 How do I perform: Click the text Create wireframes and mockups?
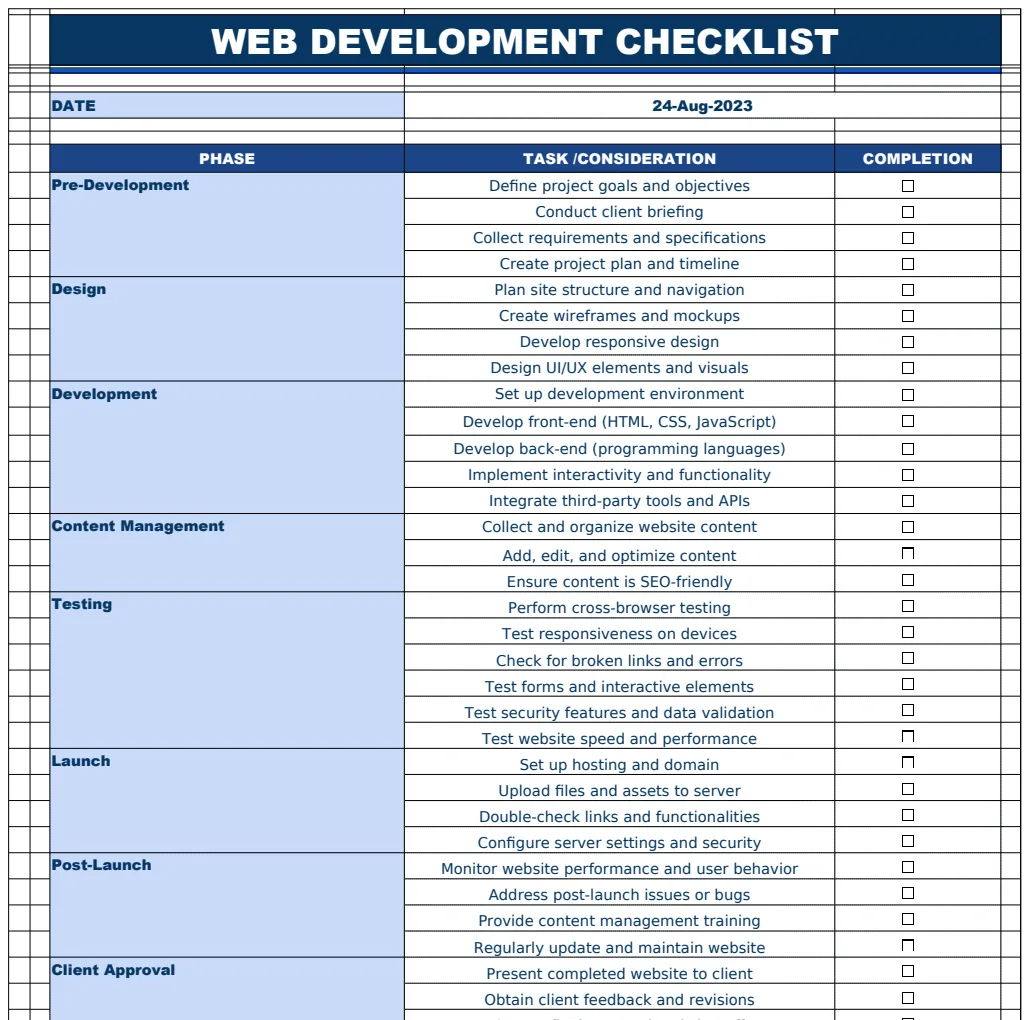(x=619, y=316)
